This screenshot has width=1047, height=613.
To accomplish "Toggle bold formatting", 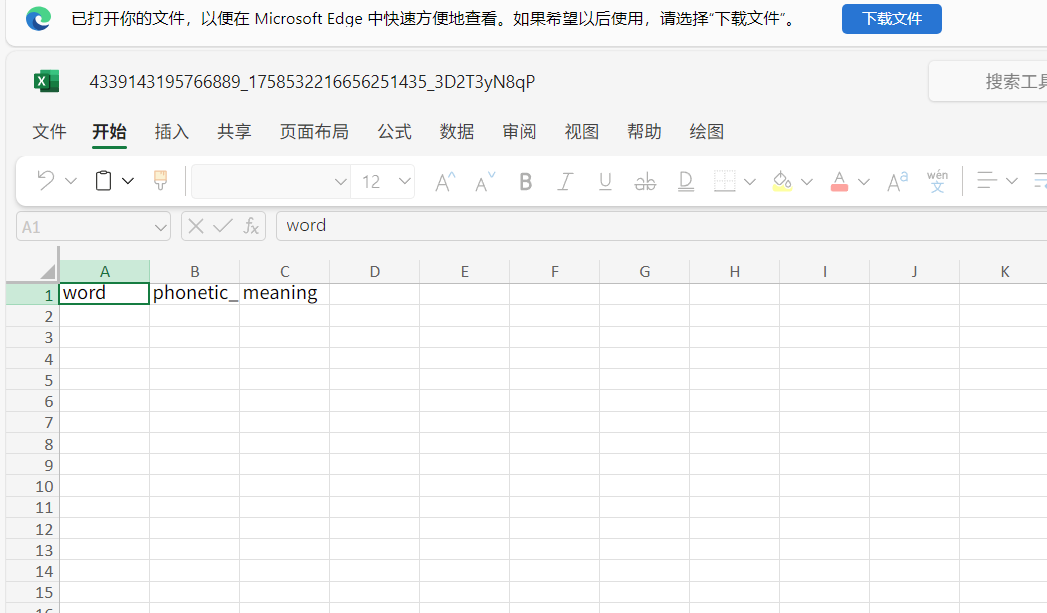I will (x=526, y=182).
